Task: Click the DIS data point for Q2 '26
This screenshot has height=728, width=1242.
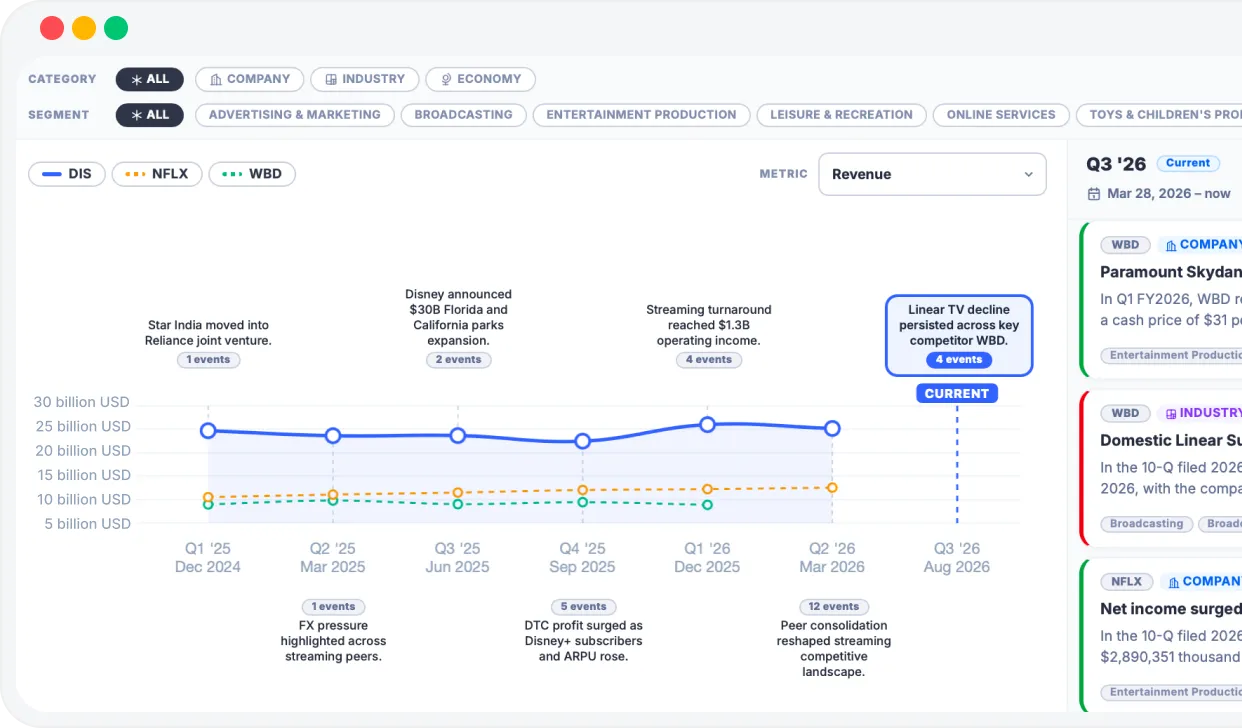Action: (x=832, y=429)
